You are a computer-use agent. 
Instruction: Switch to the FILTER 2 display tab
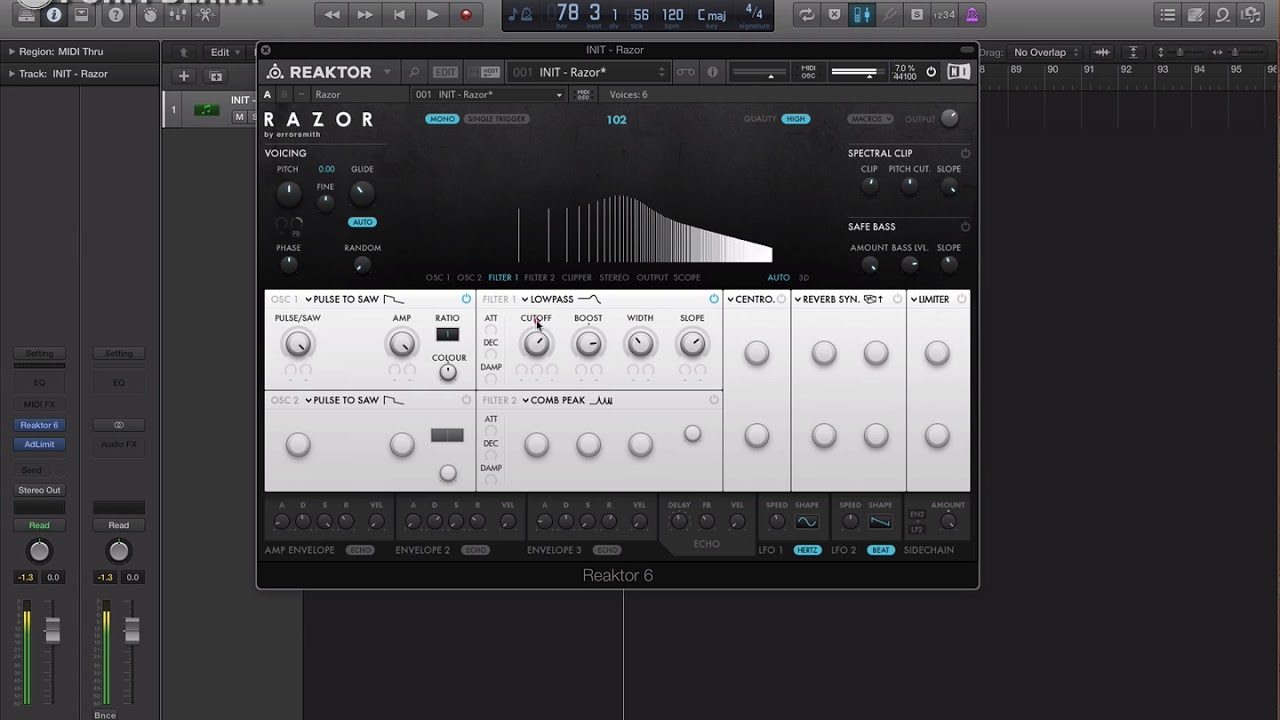click(x=539, y=278)
